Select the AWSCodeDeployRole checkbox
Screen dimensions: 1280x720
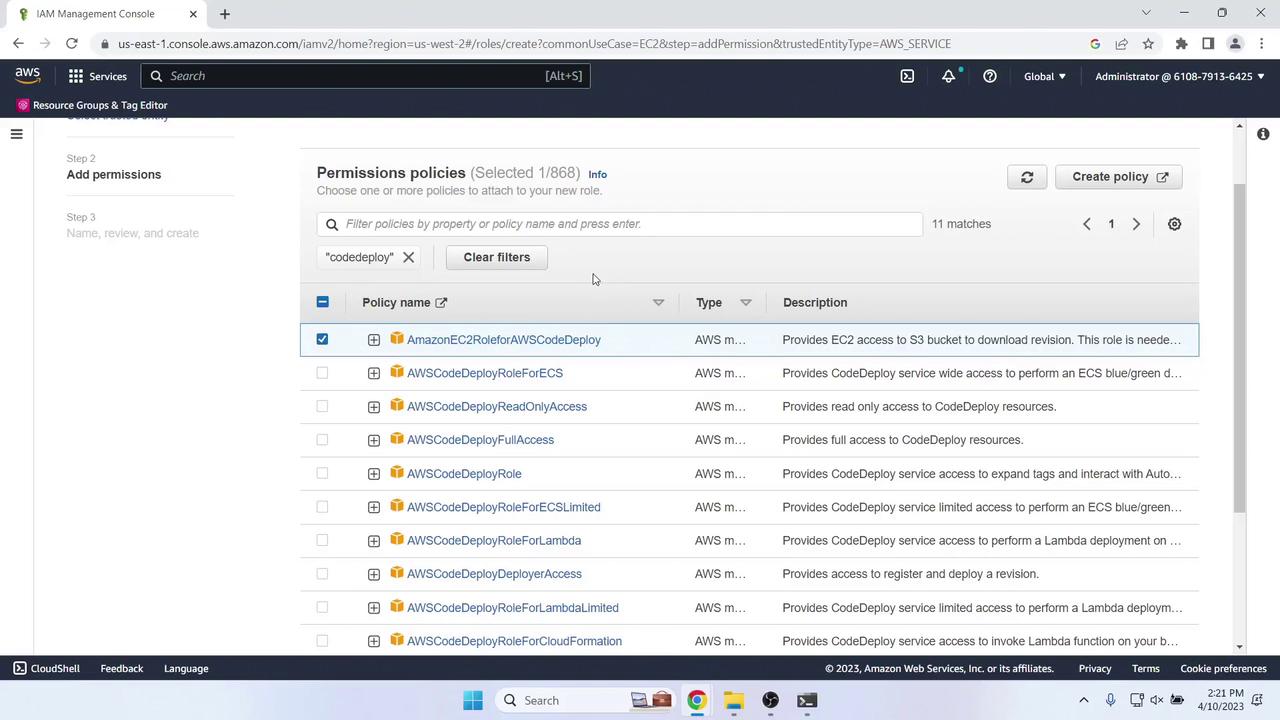point(322,474)
